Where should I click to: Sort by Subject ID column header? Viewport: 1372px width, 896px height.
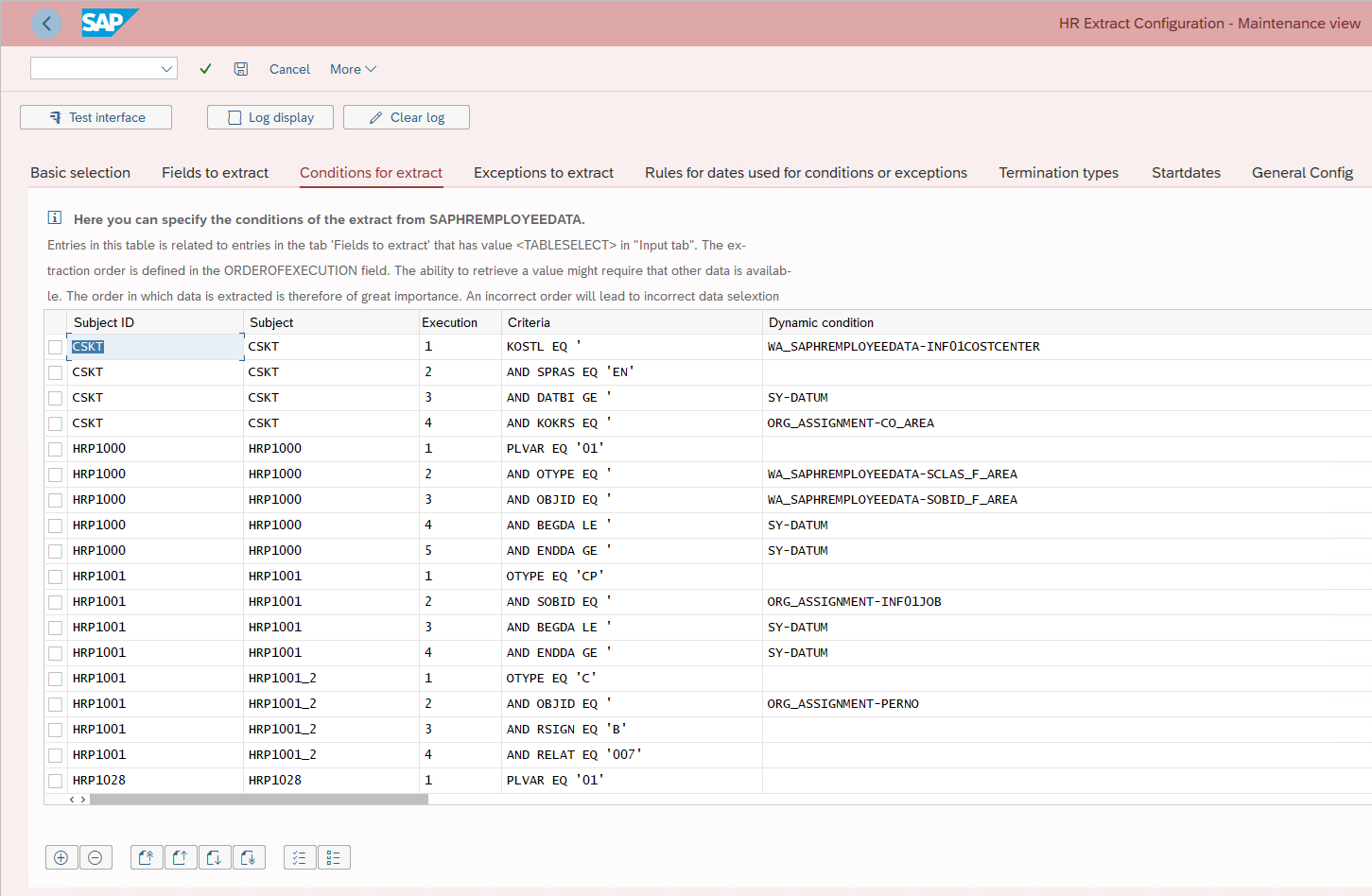pyautogui.click(x=155, y=322)
